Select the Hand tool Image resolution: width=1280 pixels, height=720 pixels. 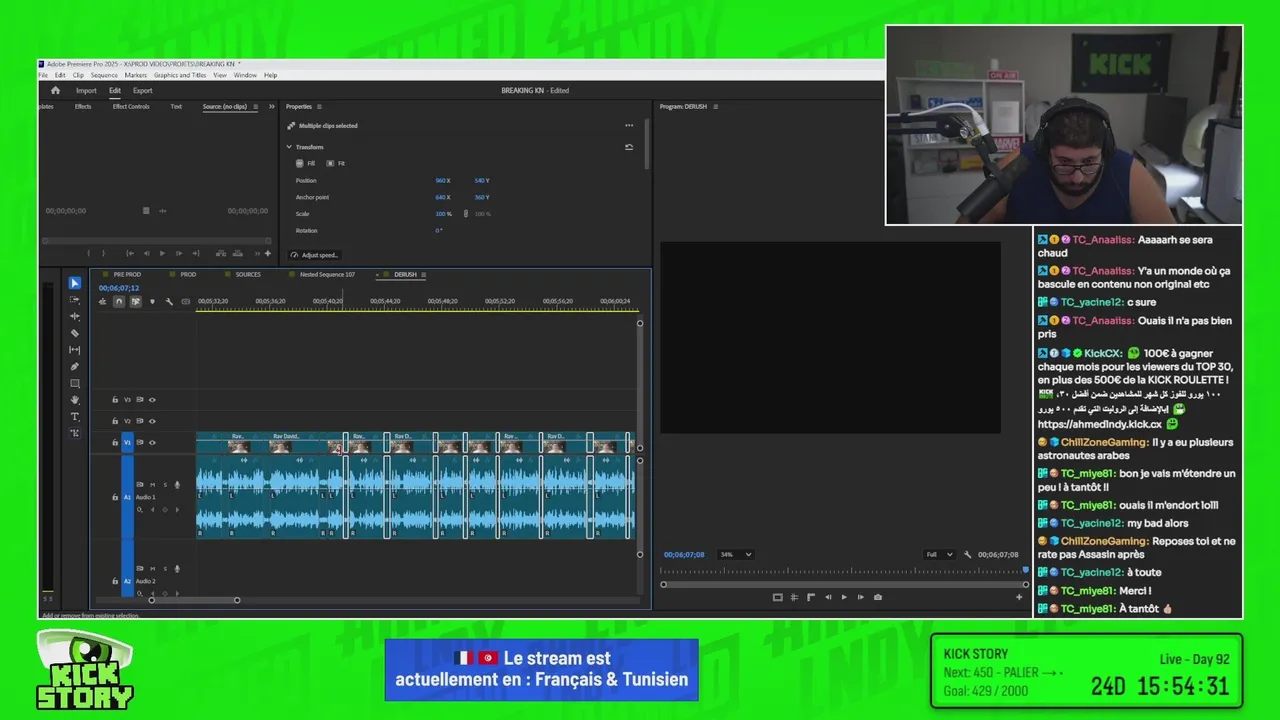pyautogui.click(x=75, y=400)
